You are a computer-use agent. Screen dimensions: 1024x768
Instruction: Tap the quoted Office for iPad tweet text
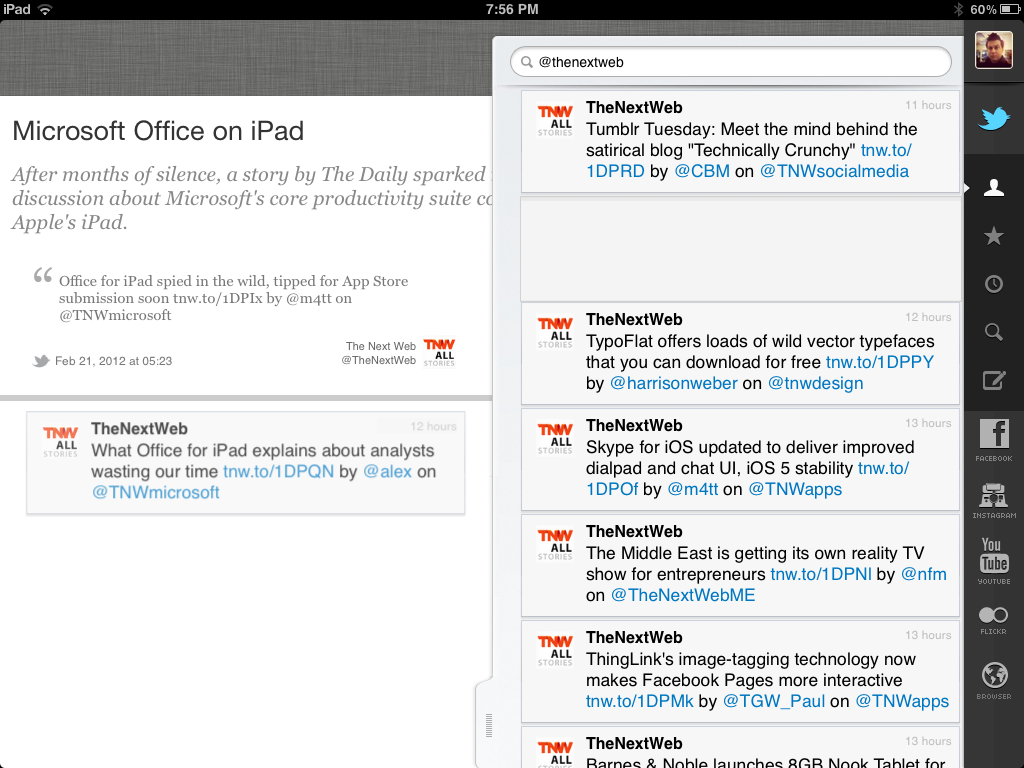click(233, 298)
